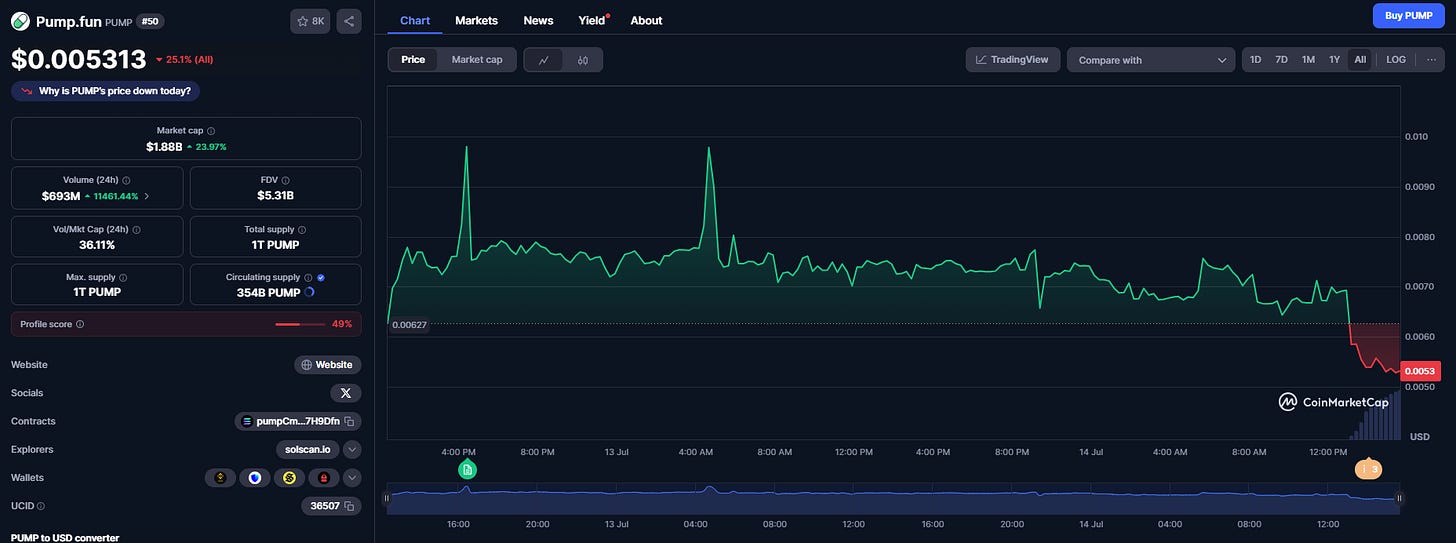Open the Compare with dropdown
The height and width of the screenshot is (543, 1456).
coord(1151,60)
